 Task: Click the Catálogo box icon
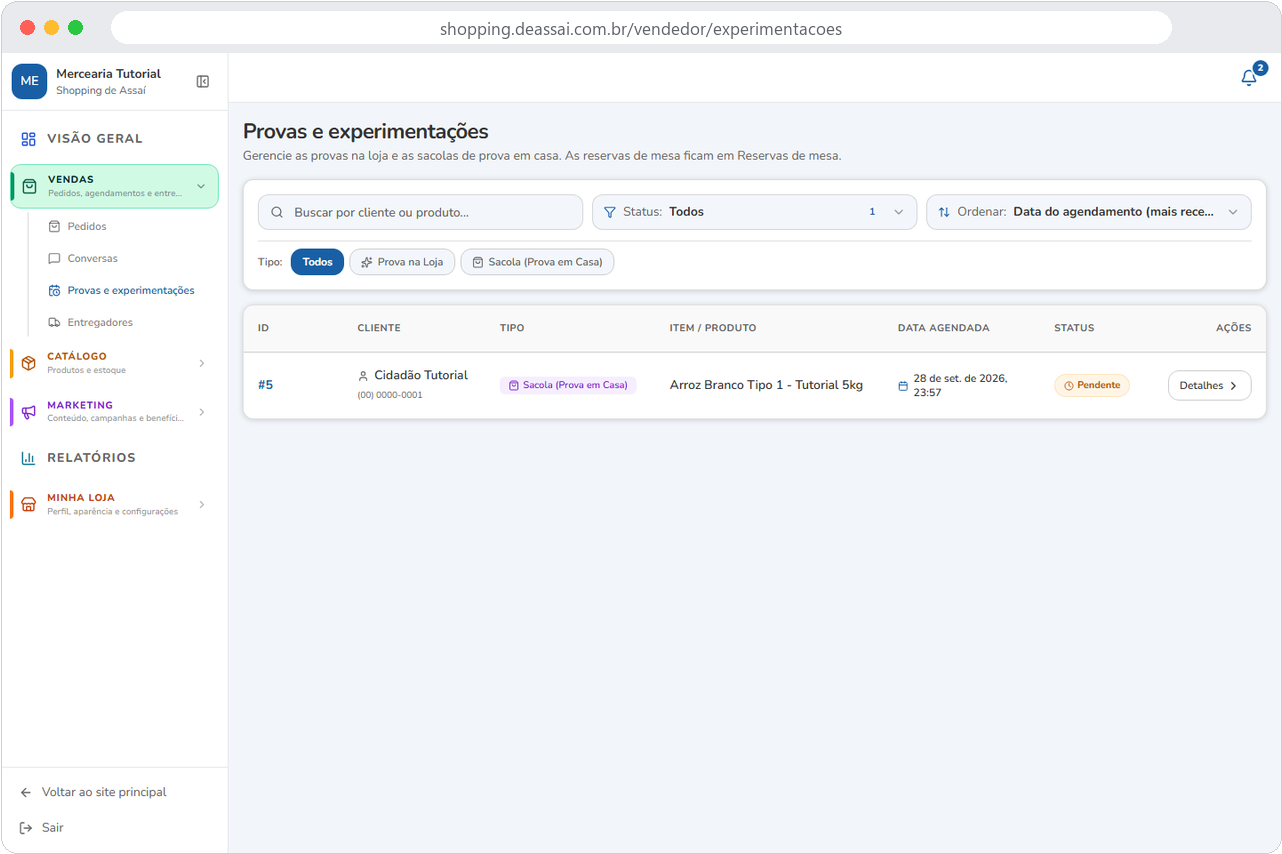pyautogui.click(x=29, y=363)
